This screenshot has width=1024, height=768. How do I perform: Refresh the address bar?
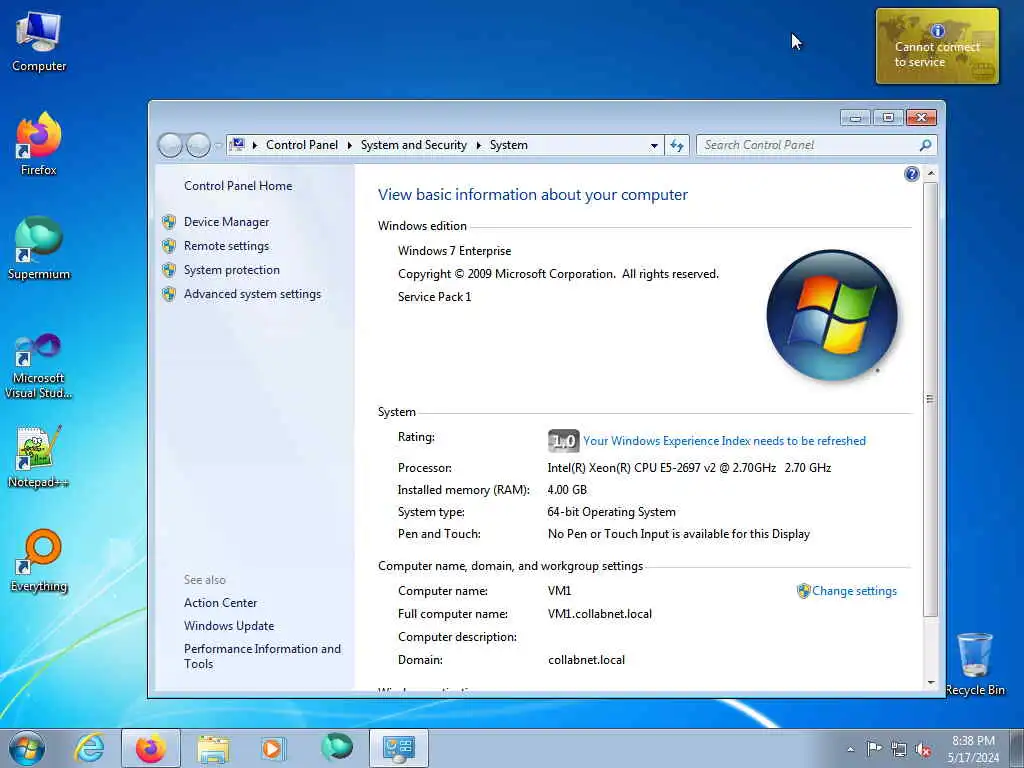677,145
